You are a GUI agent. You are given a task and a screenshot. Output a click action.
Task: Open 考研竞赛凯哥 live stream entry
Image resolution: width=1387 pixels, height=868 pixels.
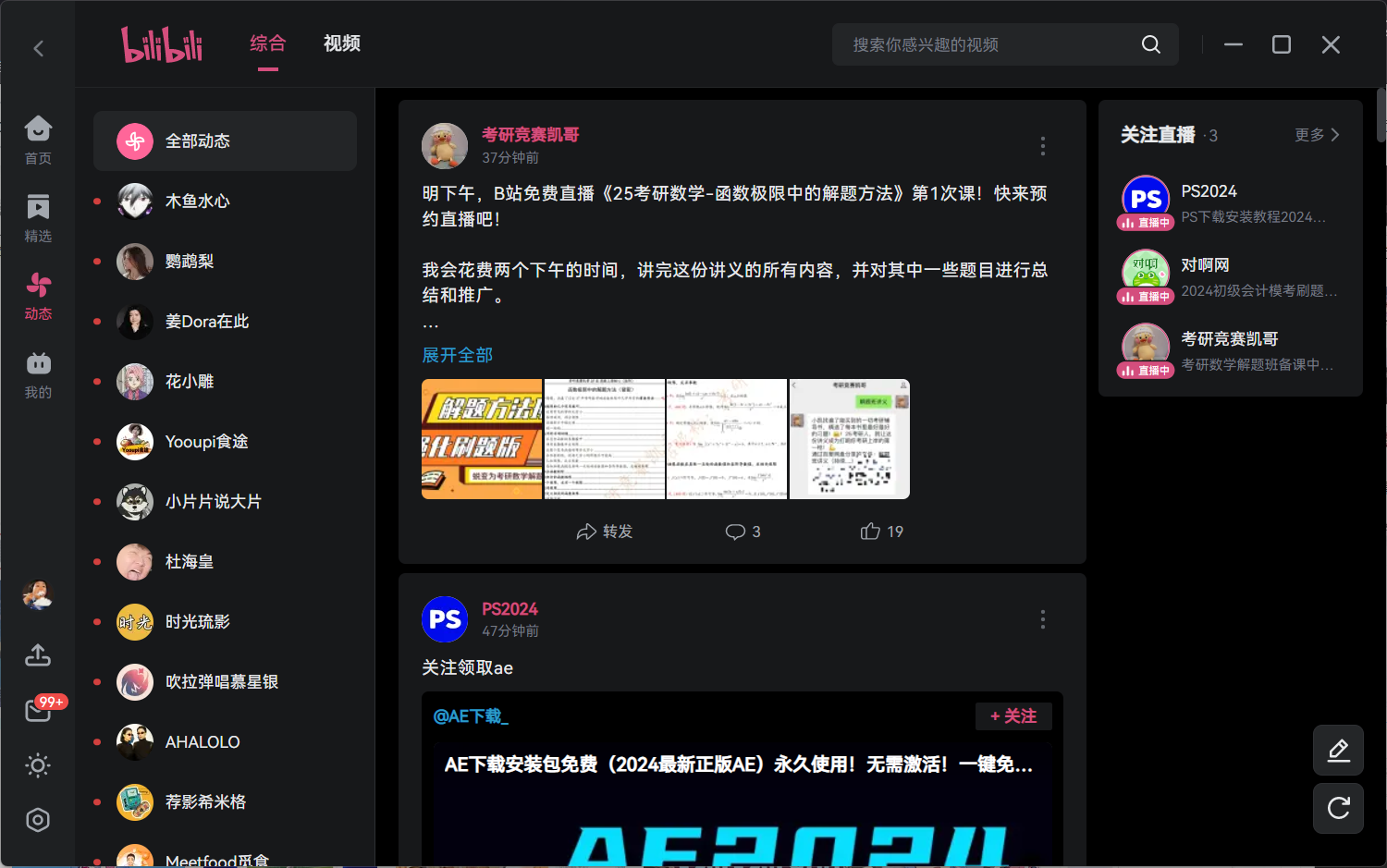tap(1231, 351)
